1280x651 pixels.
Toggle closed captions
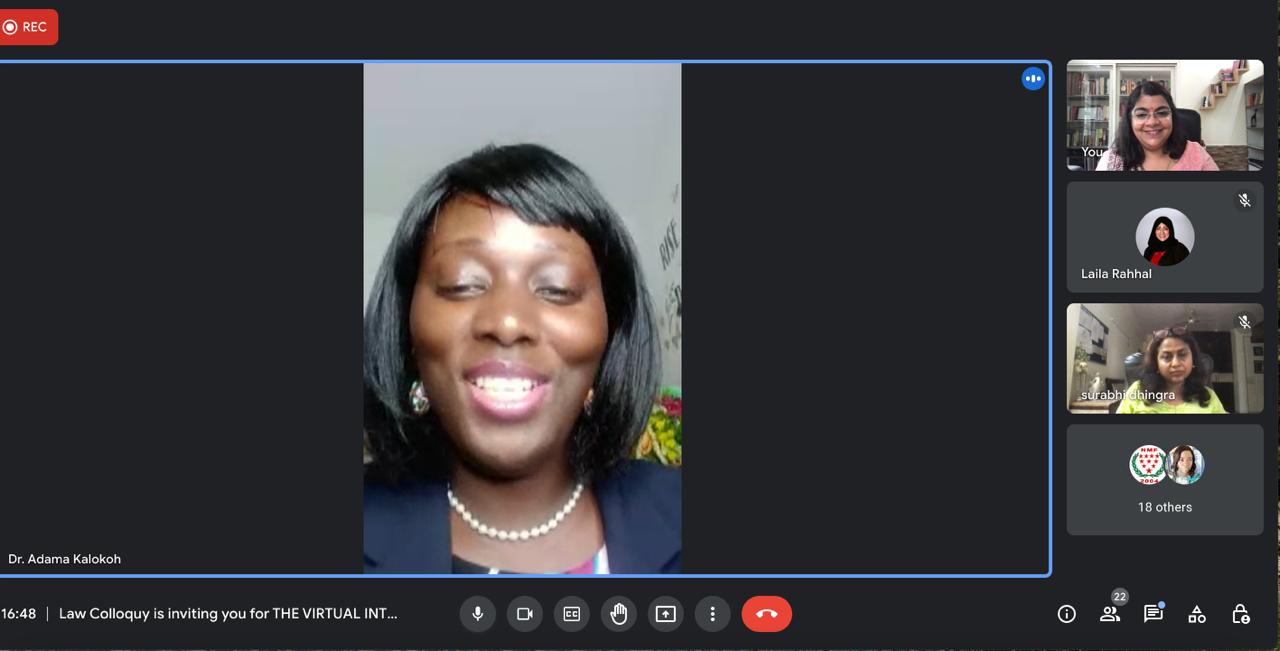tap(572, 614)
